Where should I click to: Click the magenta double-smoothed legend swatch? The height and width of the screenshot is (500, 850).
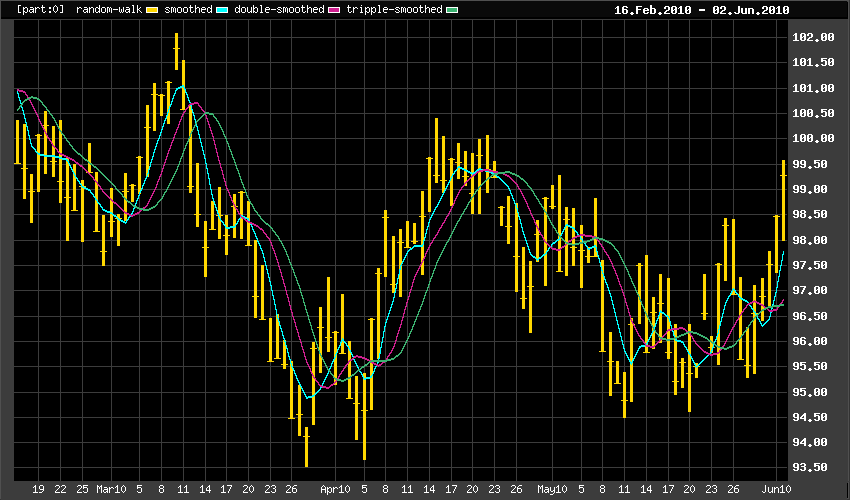[x=334, y=10]
